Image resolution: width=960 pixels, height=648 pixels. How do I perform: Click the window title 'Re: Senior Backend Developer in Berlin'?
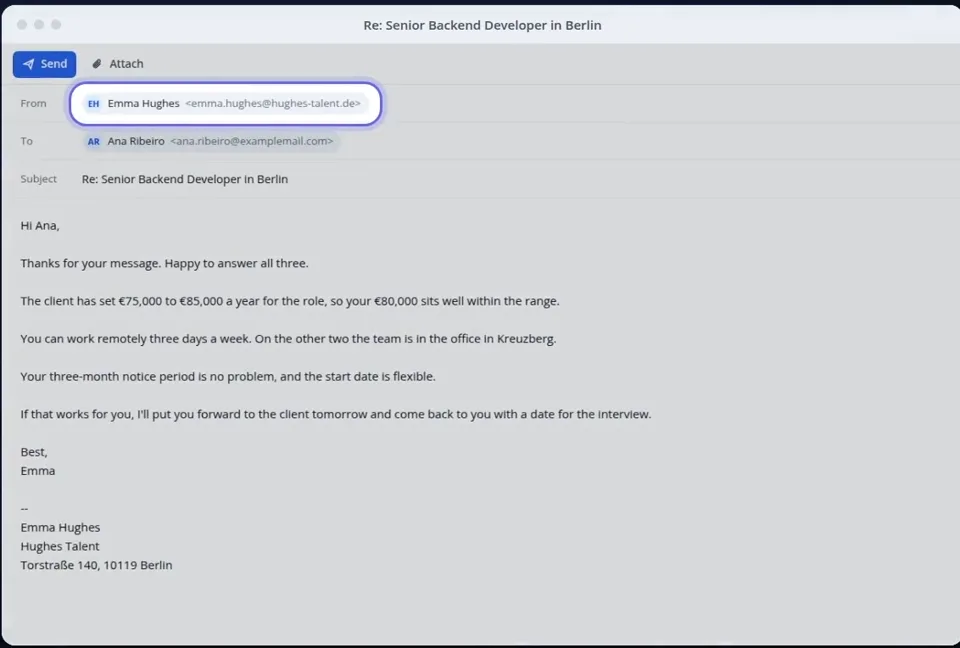482,25
